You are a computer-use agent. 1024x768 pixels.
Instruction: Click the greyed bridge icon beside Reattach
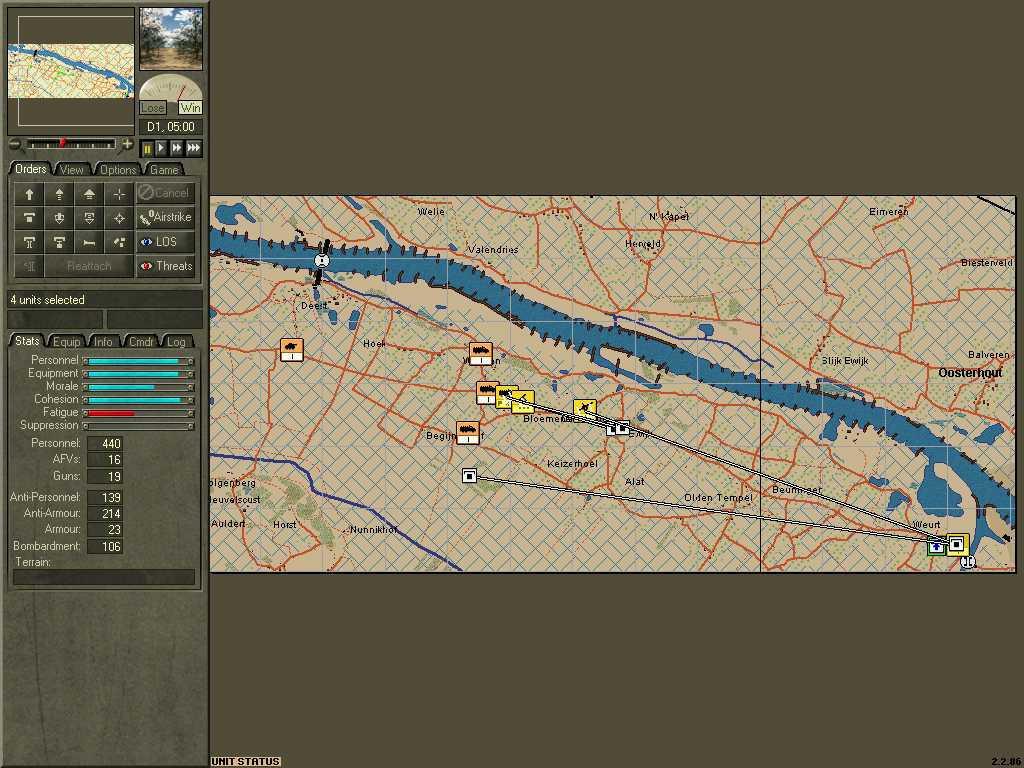click(x=29, y=266)
